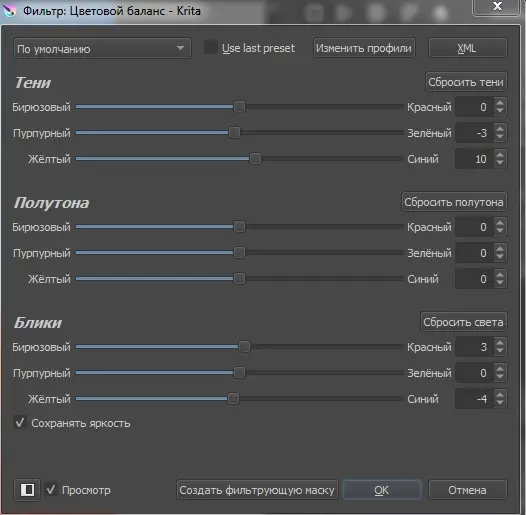Increase Блики Зелёный value with up arrow
The width and height of the screenshot is (526, 515).
pos(500,368)
